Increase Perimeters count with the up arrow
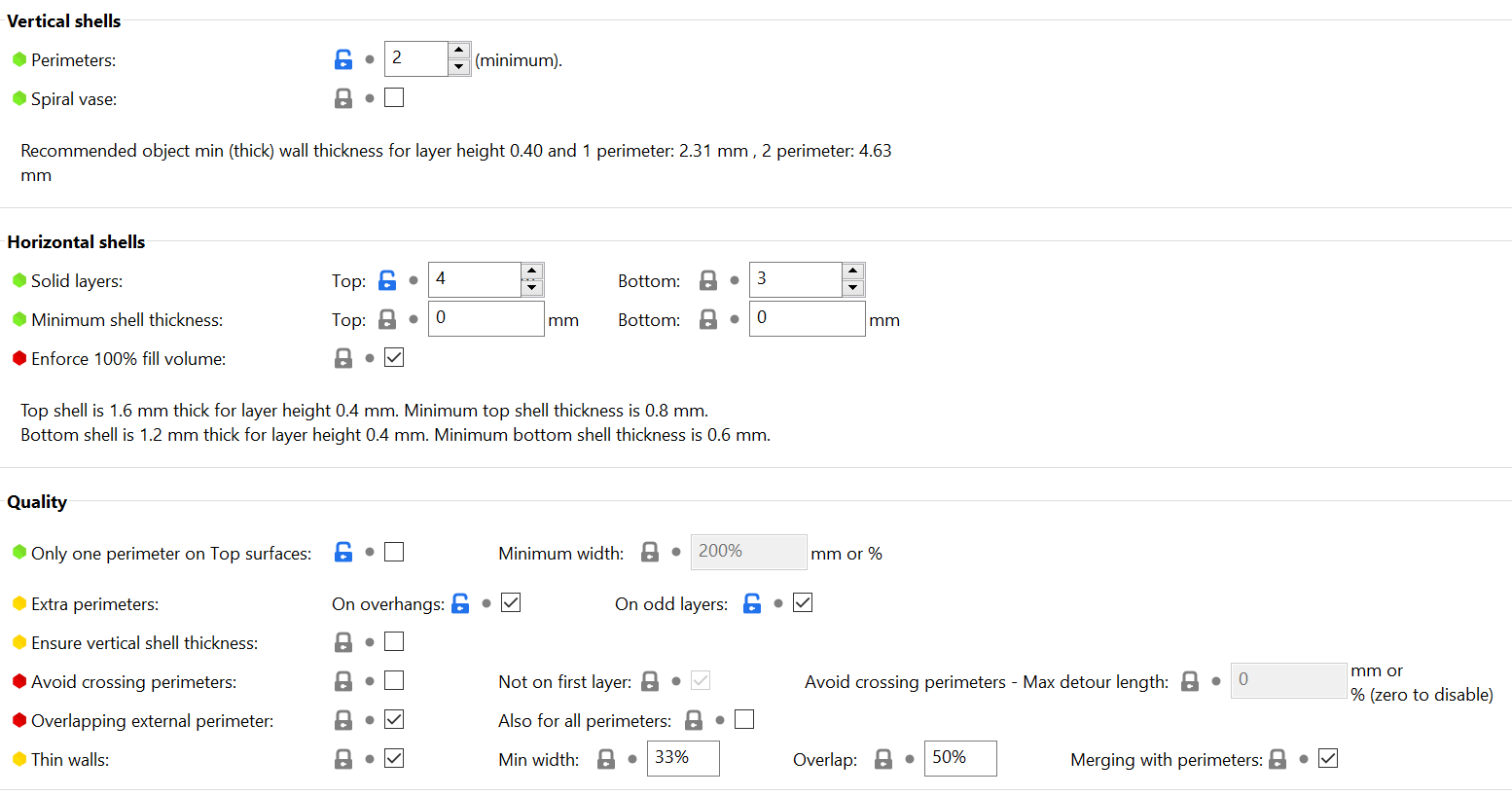This screenshot has width=1512, height=796. [x=459, y=51]
